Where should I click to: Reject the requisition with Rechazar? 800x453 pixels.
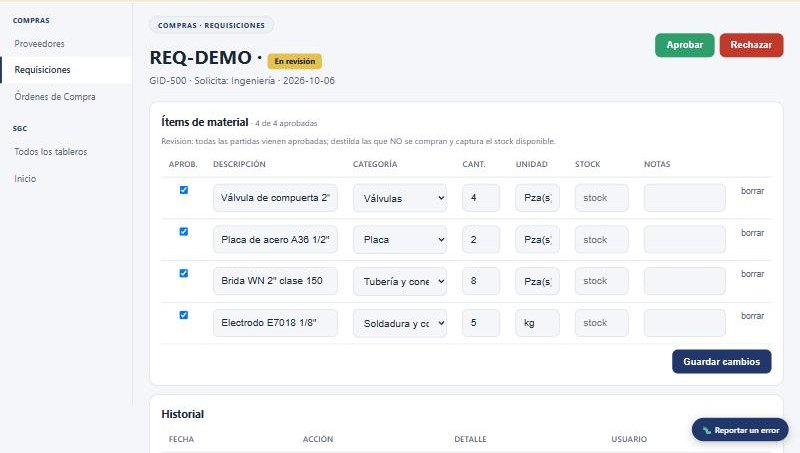(x=751, y=45)
